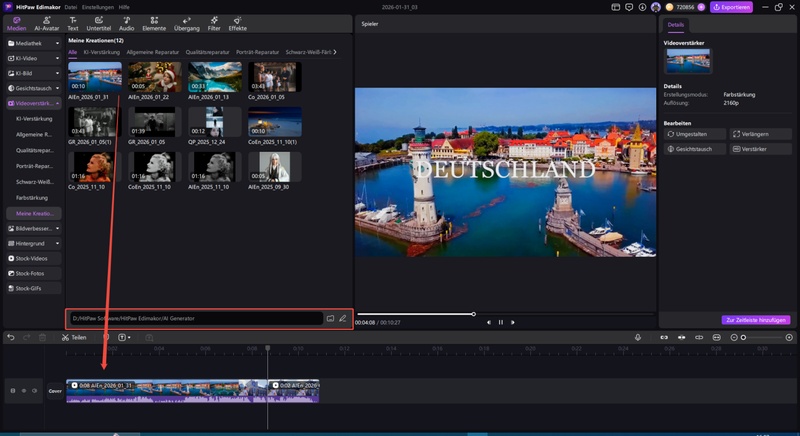Image resolution: width=800 pixels, height=436 pixels.
Task: Click Verstärker in the Bearbeiten section
Action: (760, 149)
